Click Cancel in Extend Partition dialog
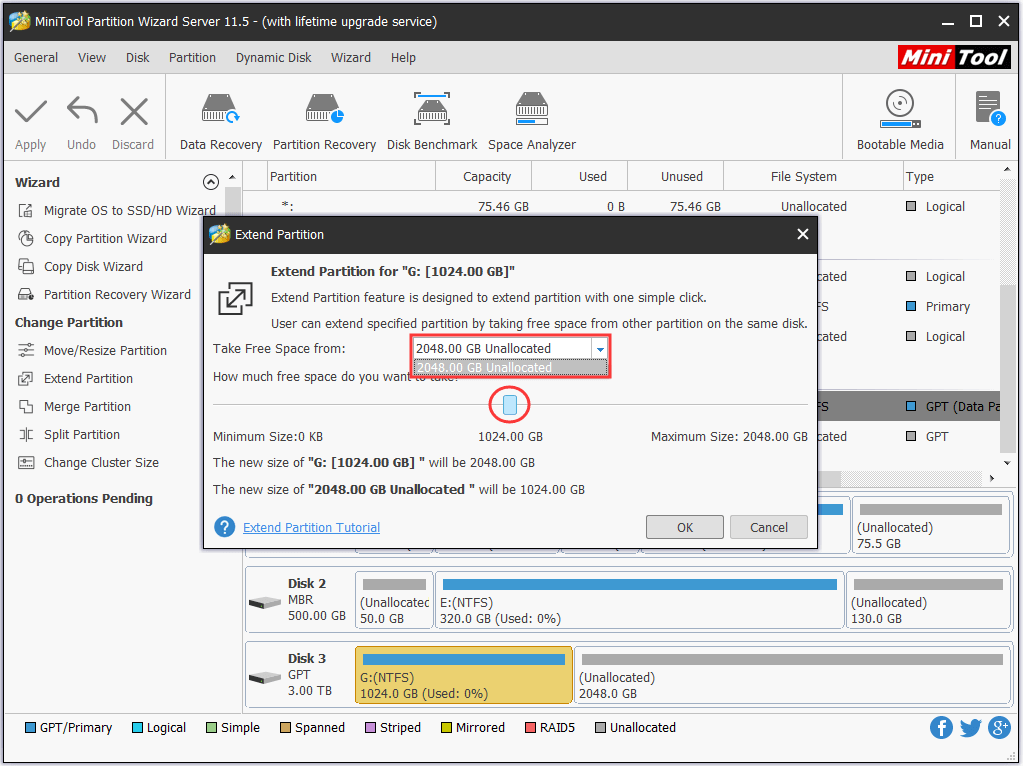Image resolution: width=1023 pixels, height=766 pixels. (769, 527)
